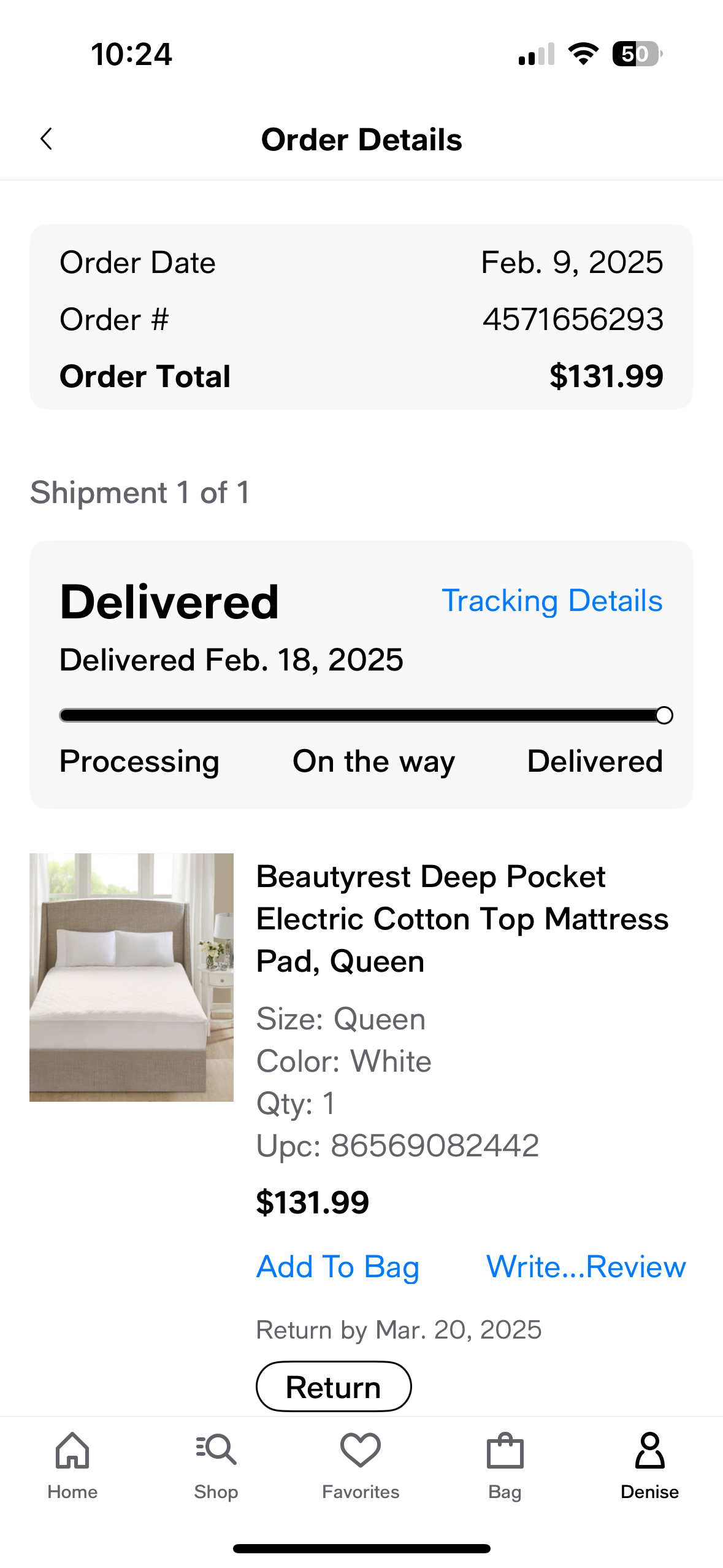Tap the Return button
Image resolution: width=723 pixels, height=1568 pixels.
point(334,1386)
